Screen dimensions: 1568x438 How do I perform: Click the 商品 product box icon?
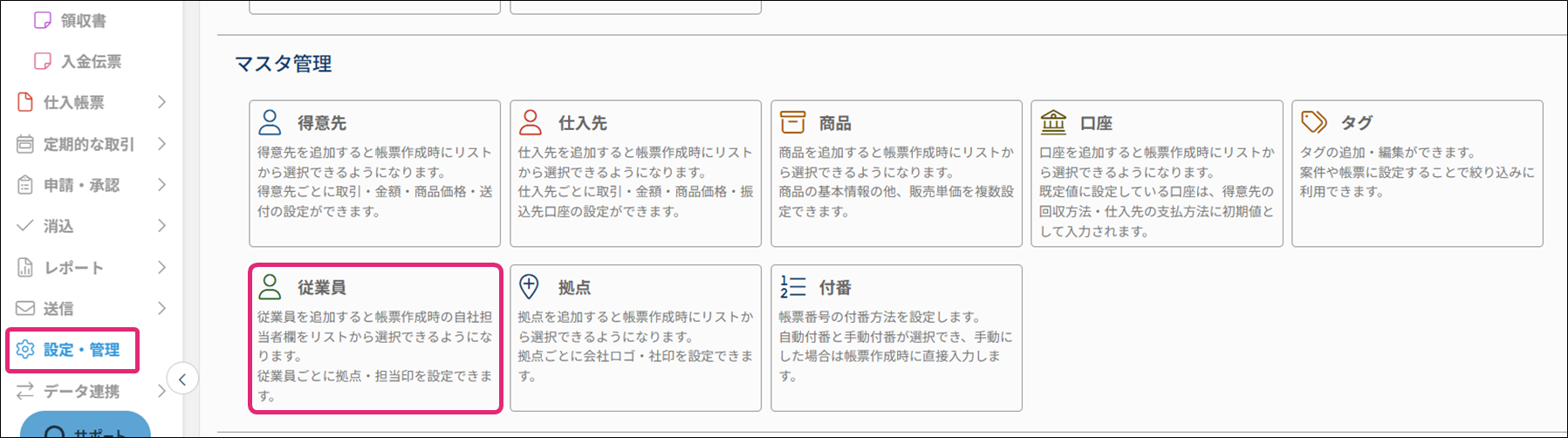coord(792,122)
